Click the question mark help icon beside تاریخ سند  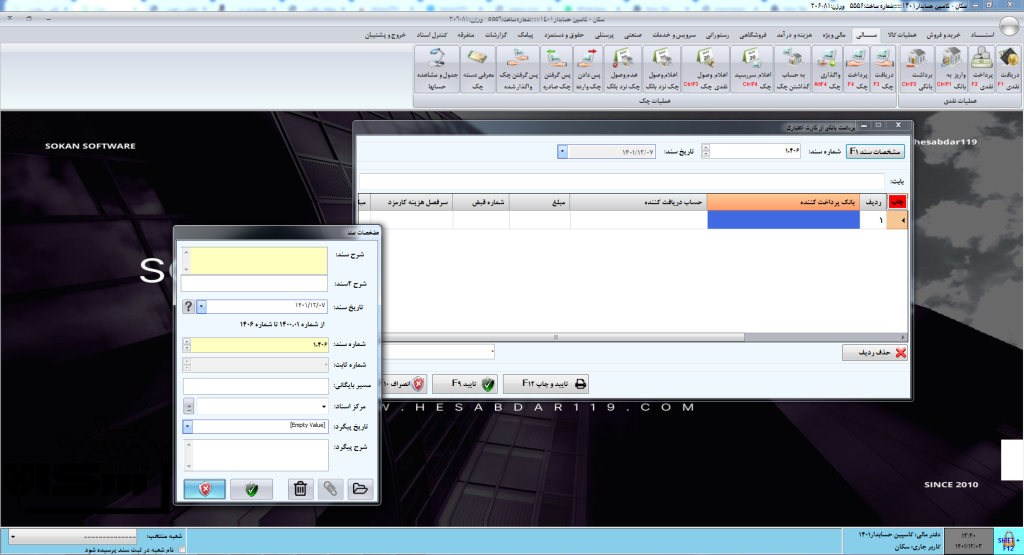tap(188, 306)
